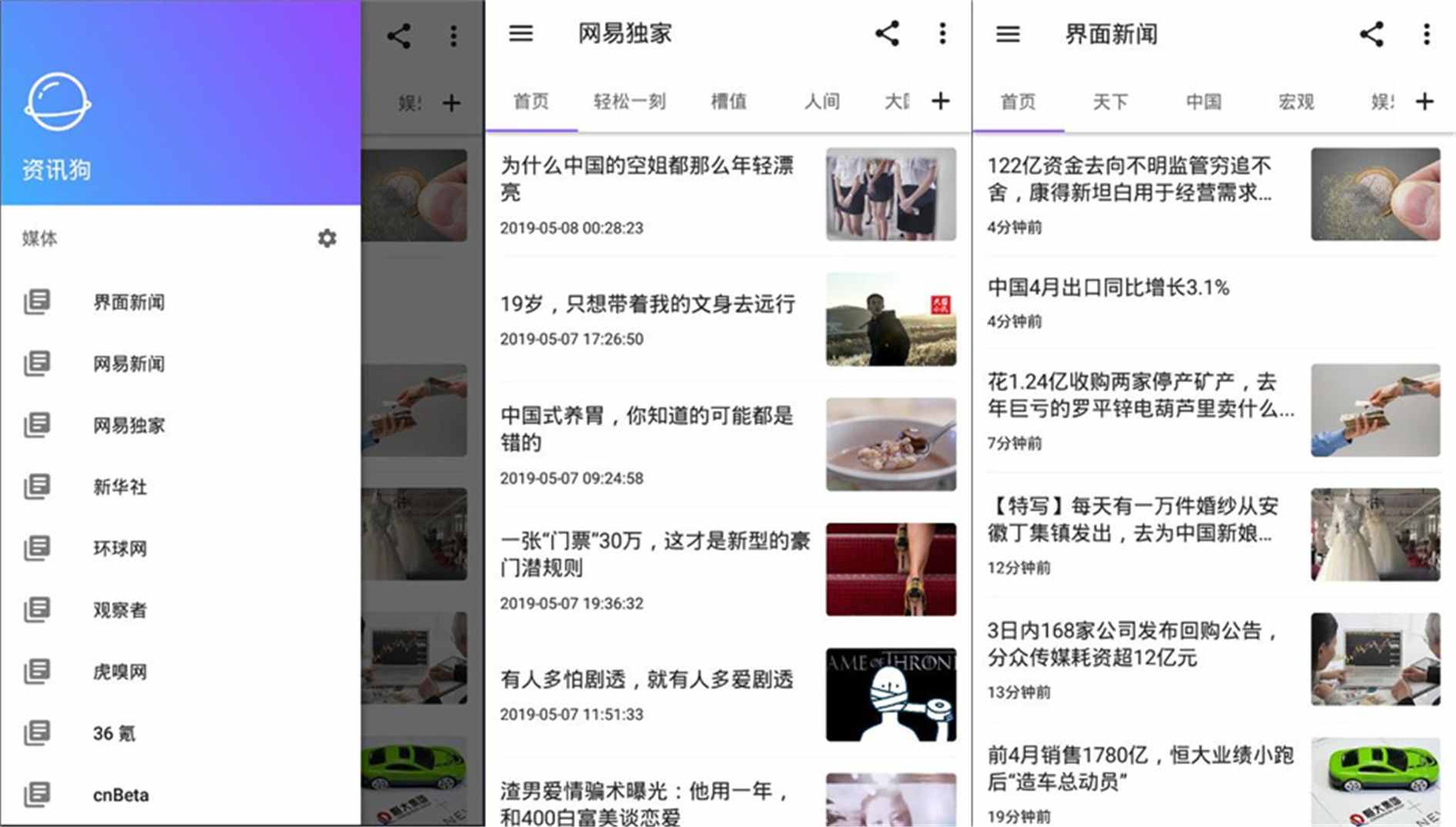Open article 花1.24亿收购两家停产矿产
The image size is (1456, 827).
(1140, 395)
